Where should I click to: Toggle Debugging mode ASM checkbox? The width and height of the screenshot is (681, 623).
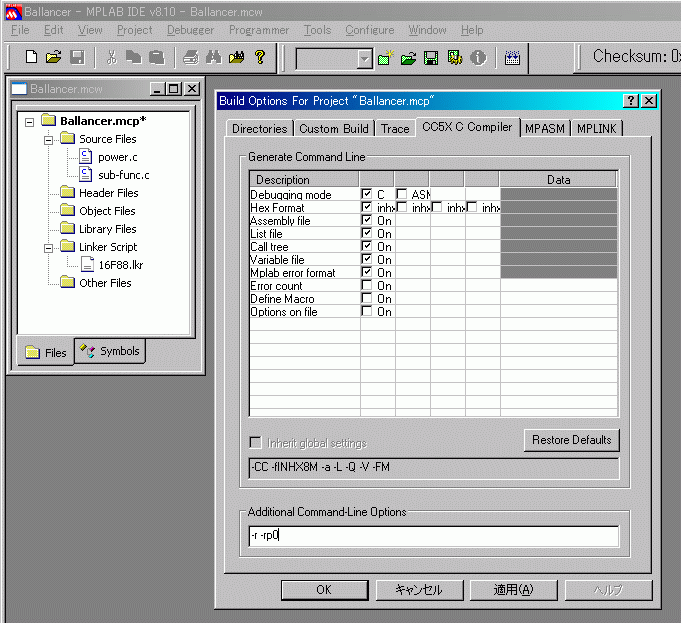[x=402, y=194]
